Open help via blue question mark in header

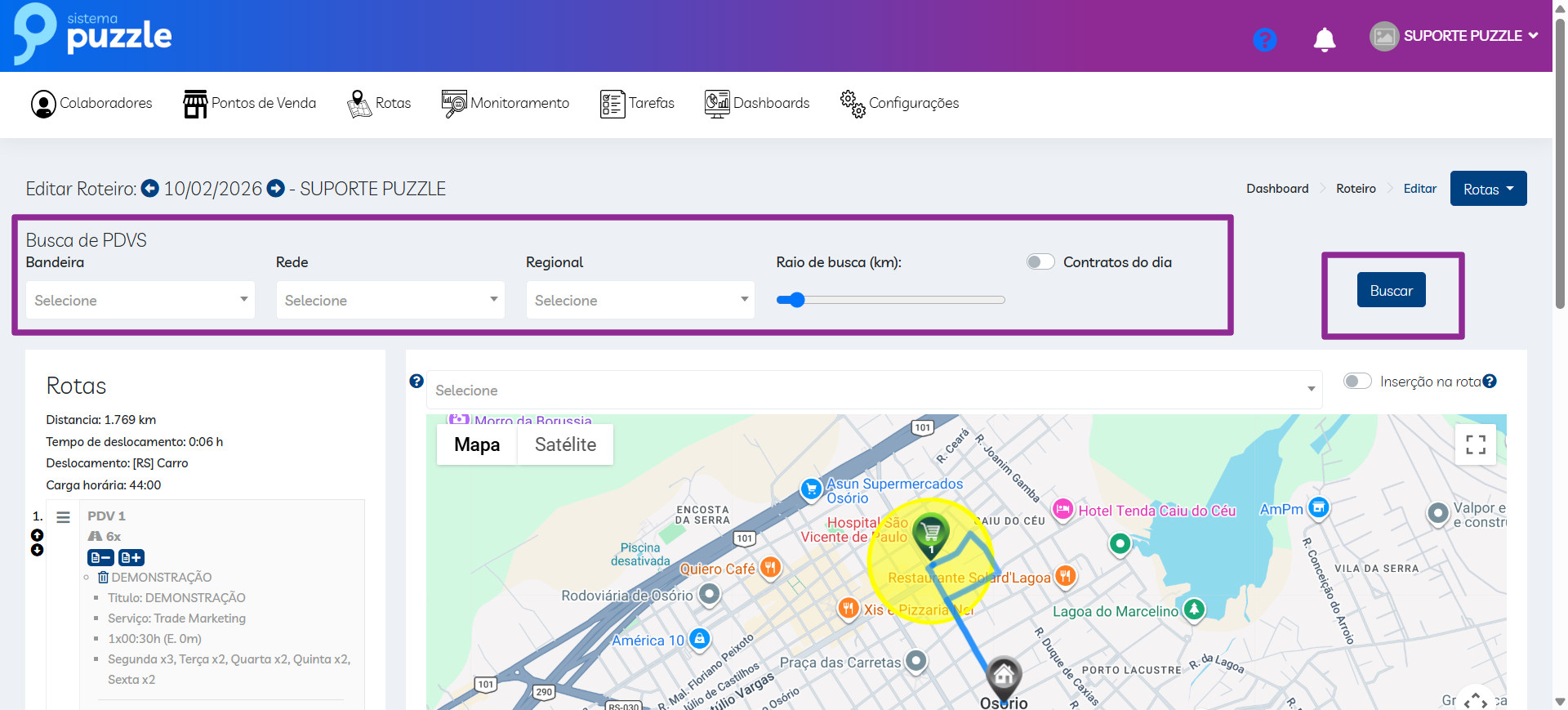pos(1264,39)
